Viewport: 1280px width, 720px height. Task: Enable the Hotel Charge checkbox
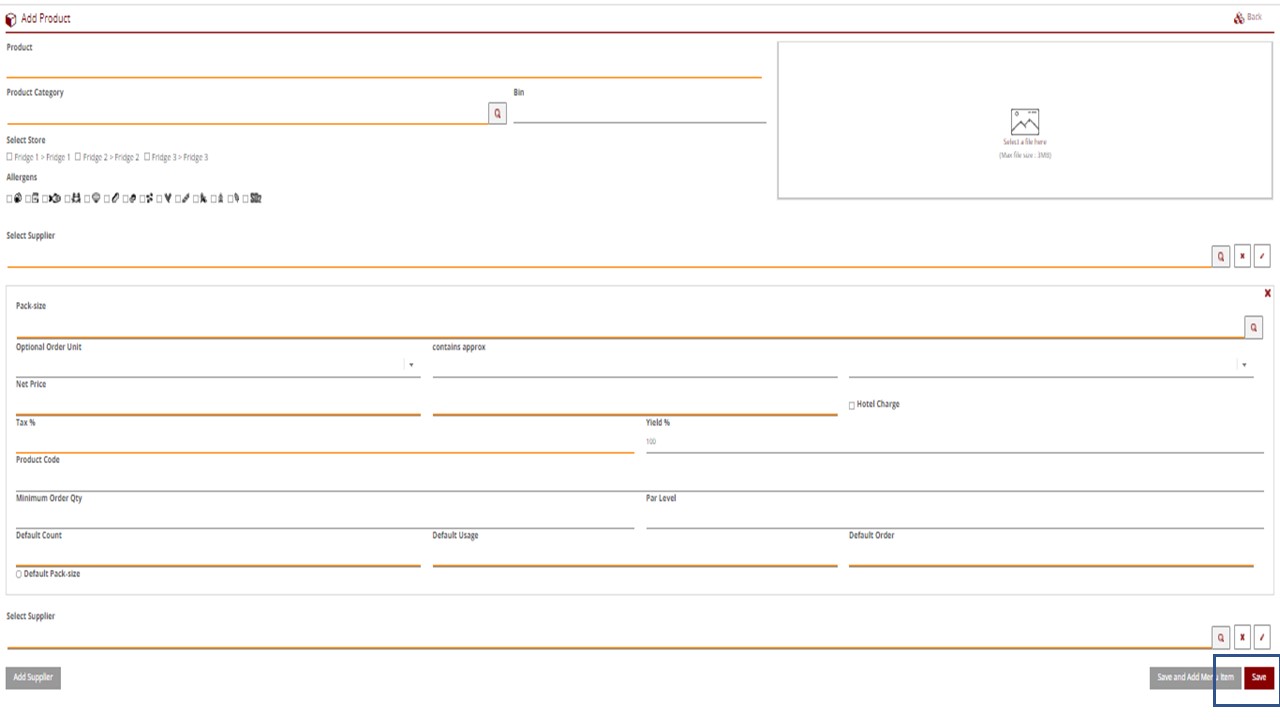[x=852, y=405]
